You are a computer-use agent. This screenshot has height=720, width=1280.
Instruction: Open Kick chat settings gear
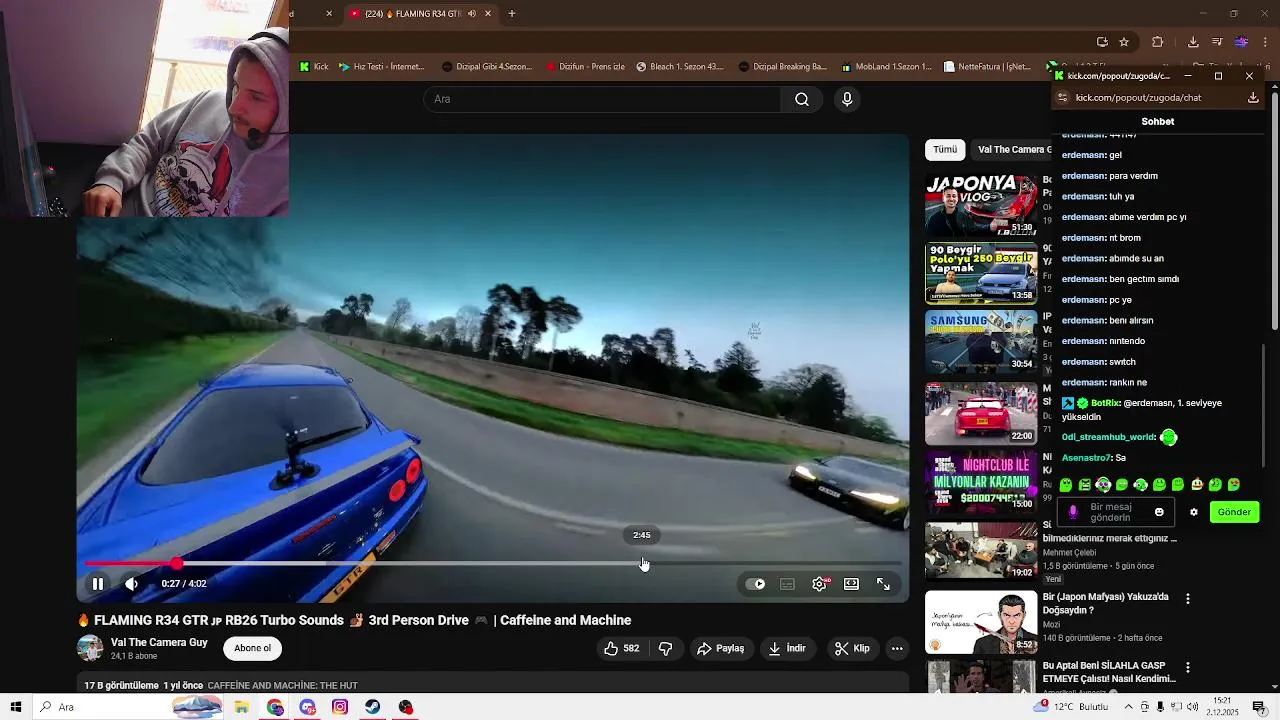[x=1193, y=512]
